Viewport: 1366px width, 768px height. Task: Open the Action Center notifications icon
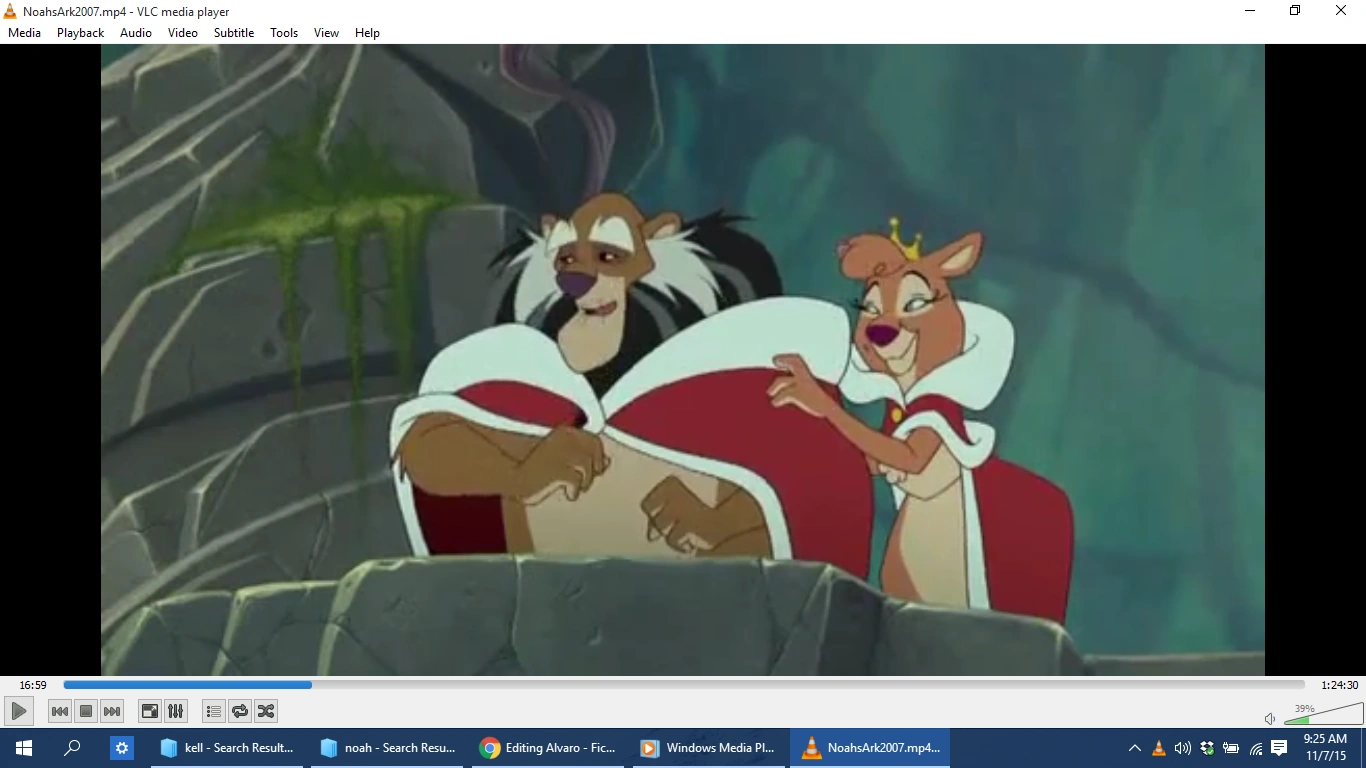1280,748
